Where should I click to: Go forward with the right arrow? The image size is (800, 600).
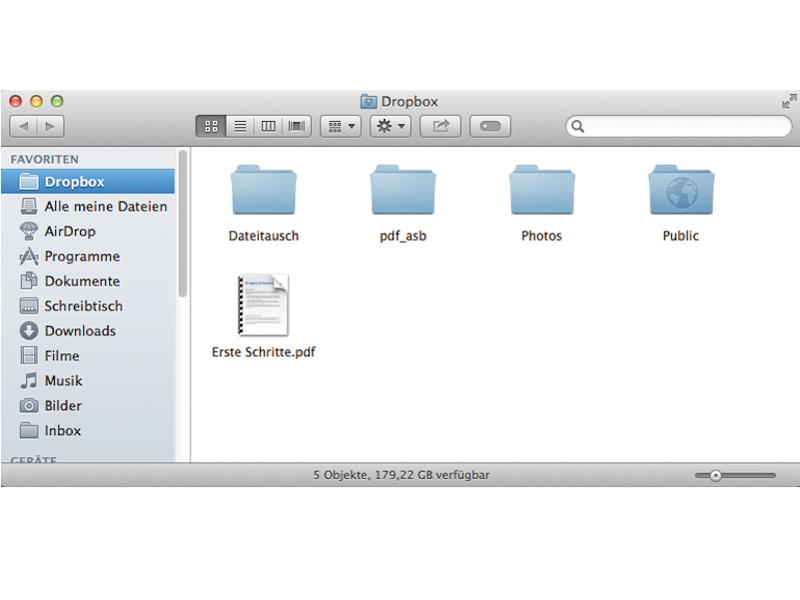click(50, 126)
